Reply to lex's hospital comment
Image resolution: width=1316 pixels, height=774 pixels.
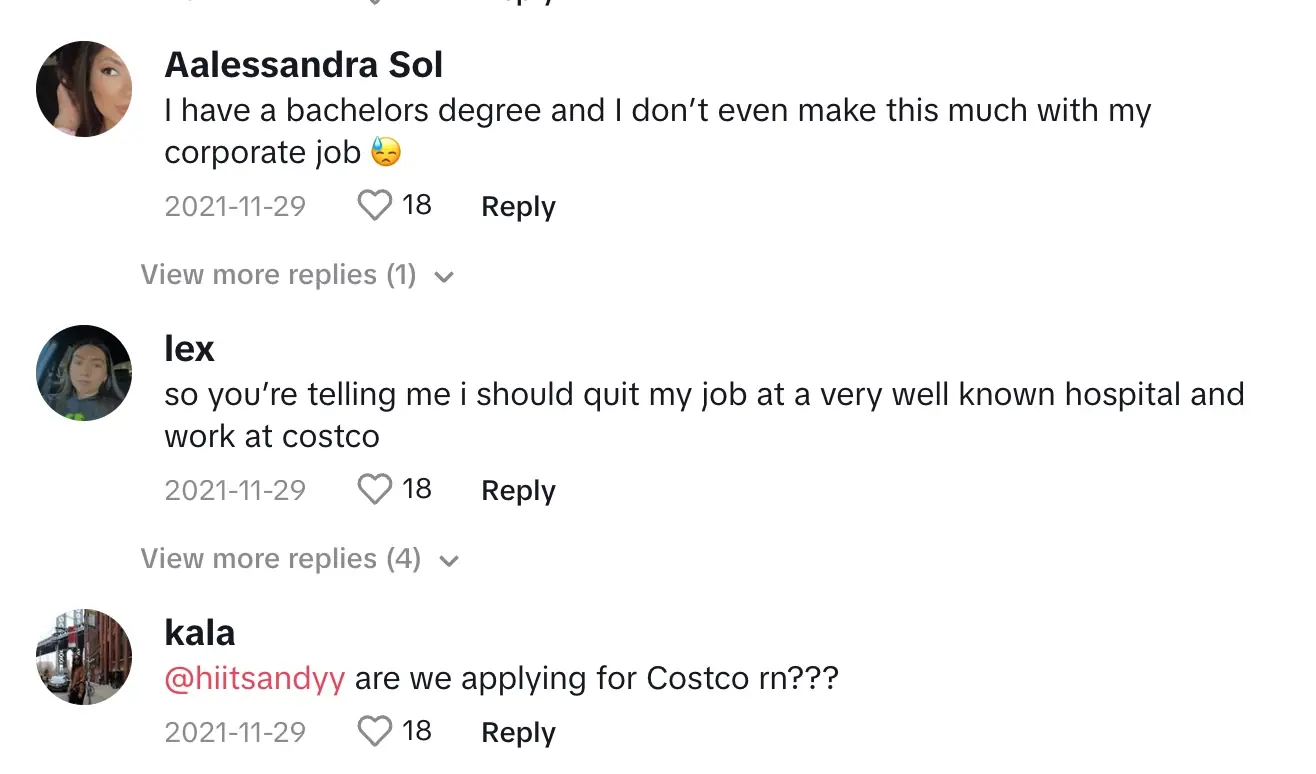[x=518, y=491]
